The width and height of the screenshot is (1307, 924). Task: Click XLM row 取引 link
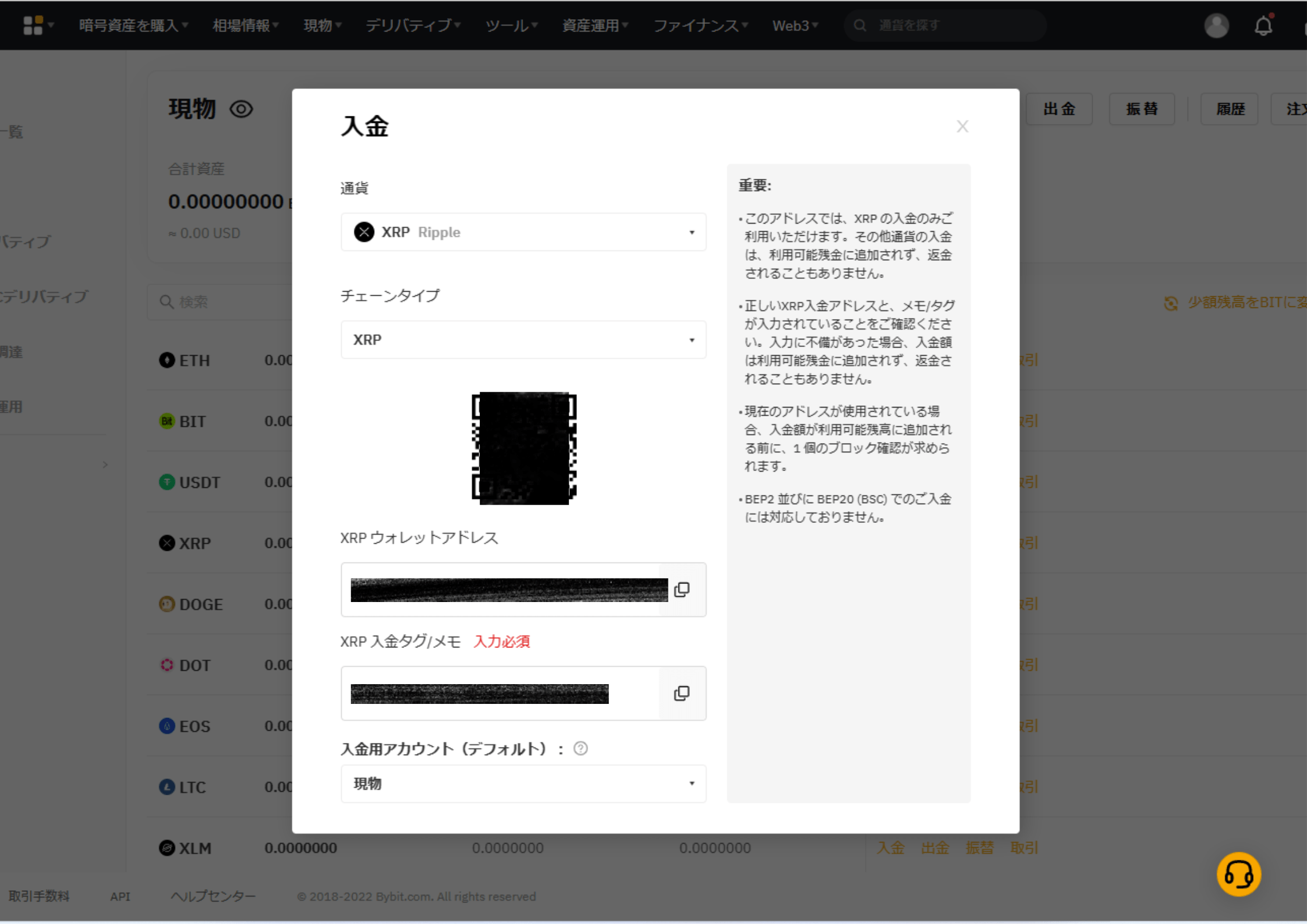pos(1024,848)
